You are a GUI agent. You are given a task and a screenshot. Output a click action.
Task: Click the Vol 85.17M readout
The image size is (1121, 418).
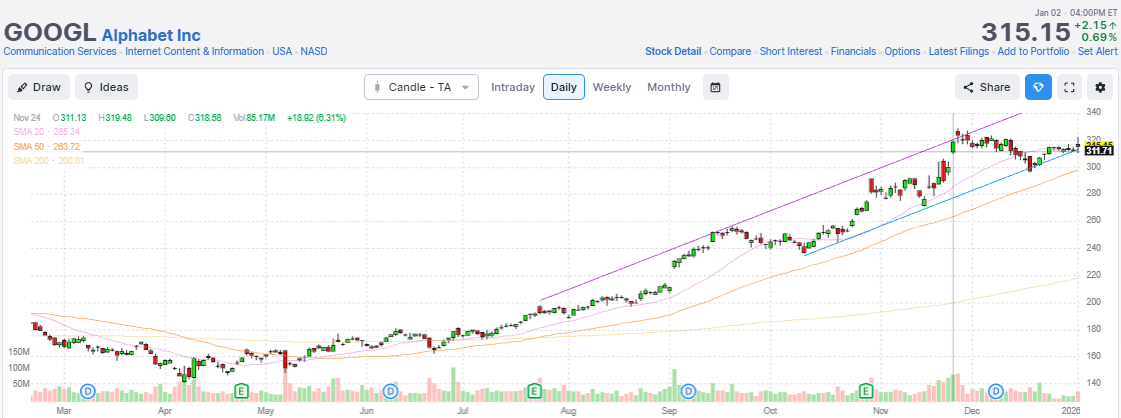255,118
